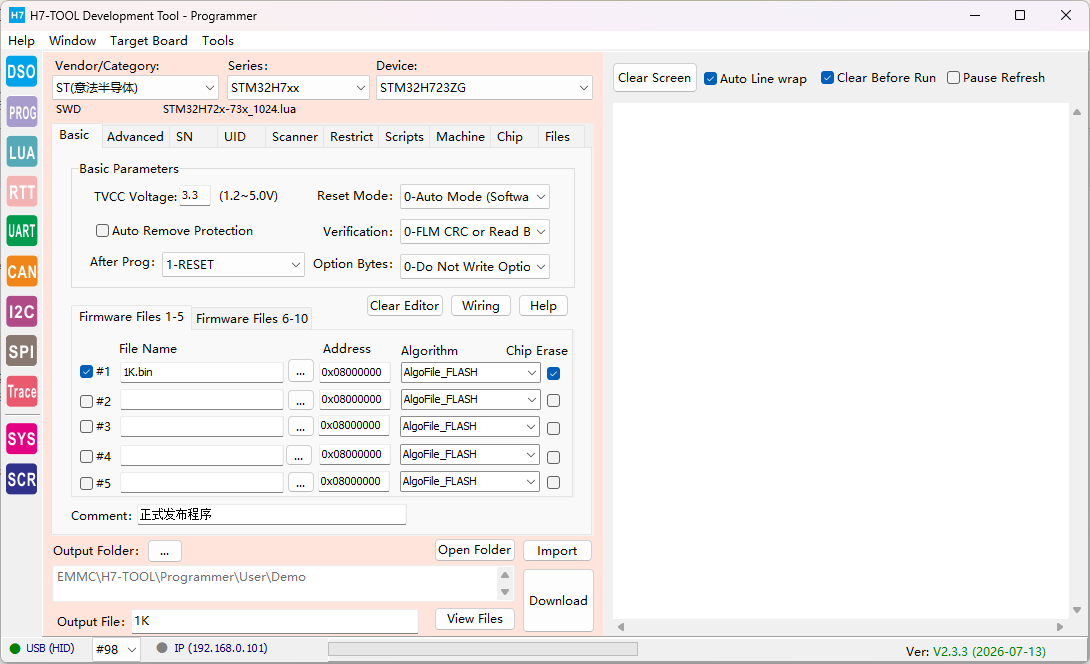This screenshot has height=664, width=1090.
Task: Browse for firmware file #1
Action: pos(300,372)
